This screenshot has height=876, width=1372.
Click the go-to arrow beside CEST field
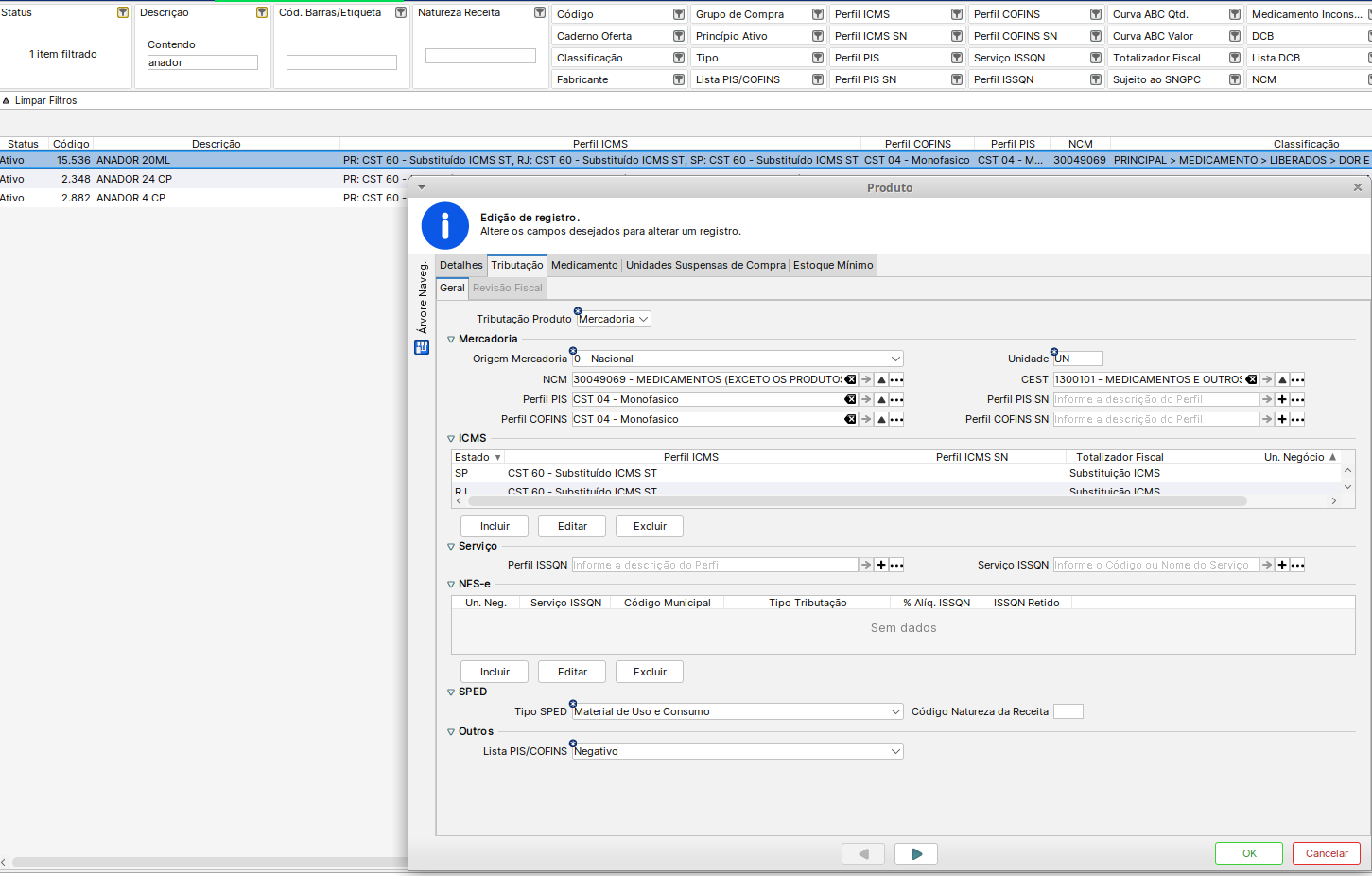[1267, 379]
